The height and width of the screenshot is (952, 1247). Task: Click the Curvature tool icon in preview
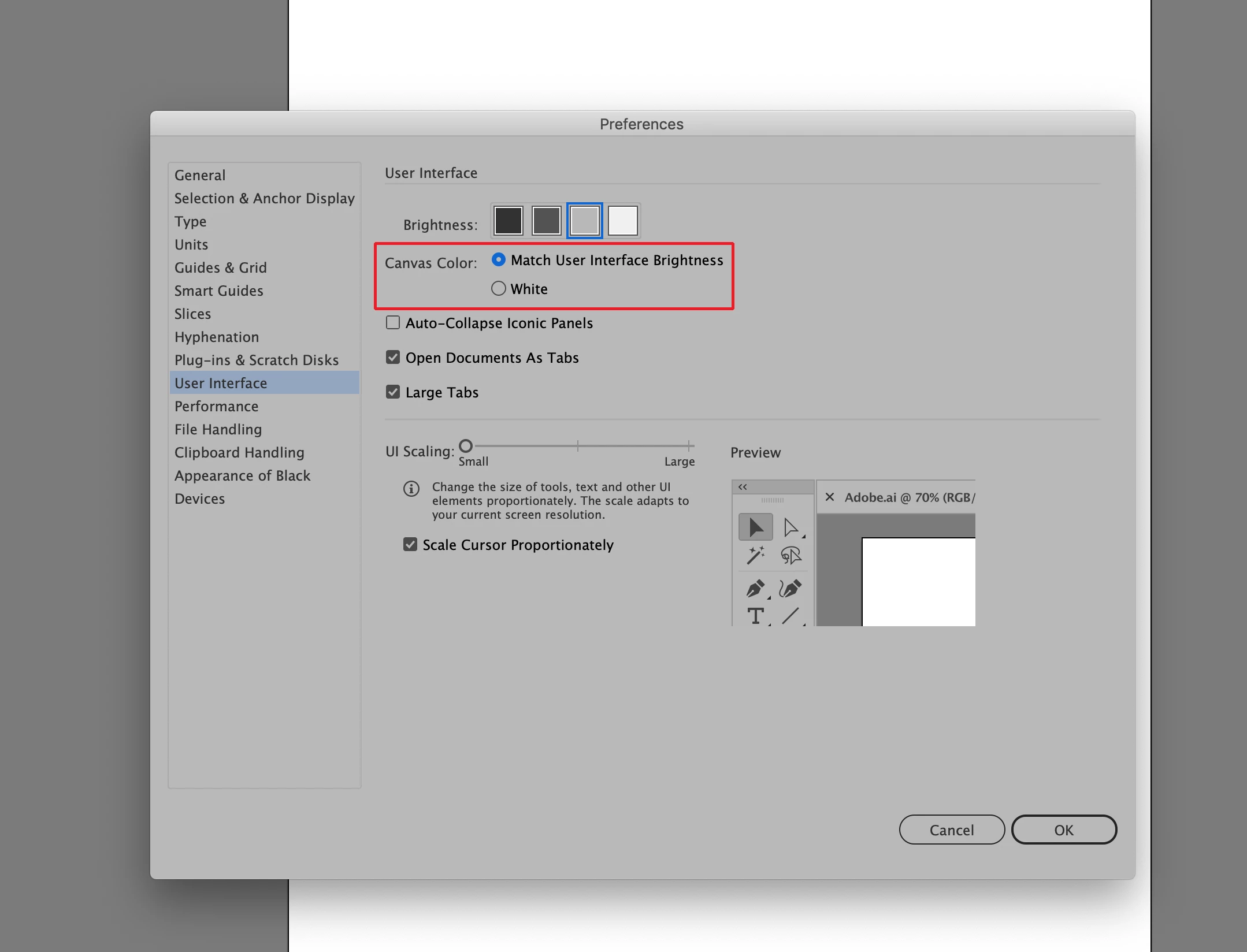coord(790,589)
